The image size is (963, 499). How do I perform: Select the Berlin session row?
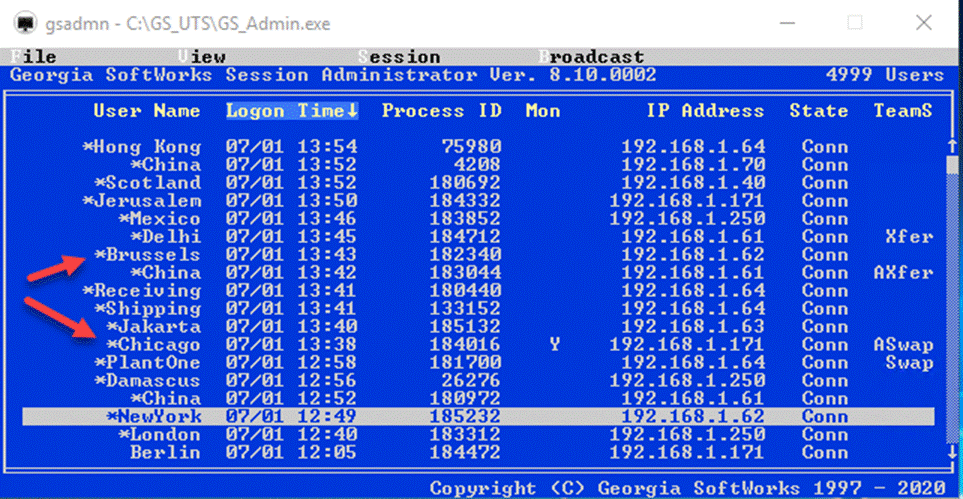(x=478, y=453)
